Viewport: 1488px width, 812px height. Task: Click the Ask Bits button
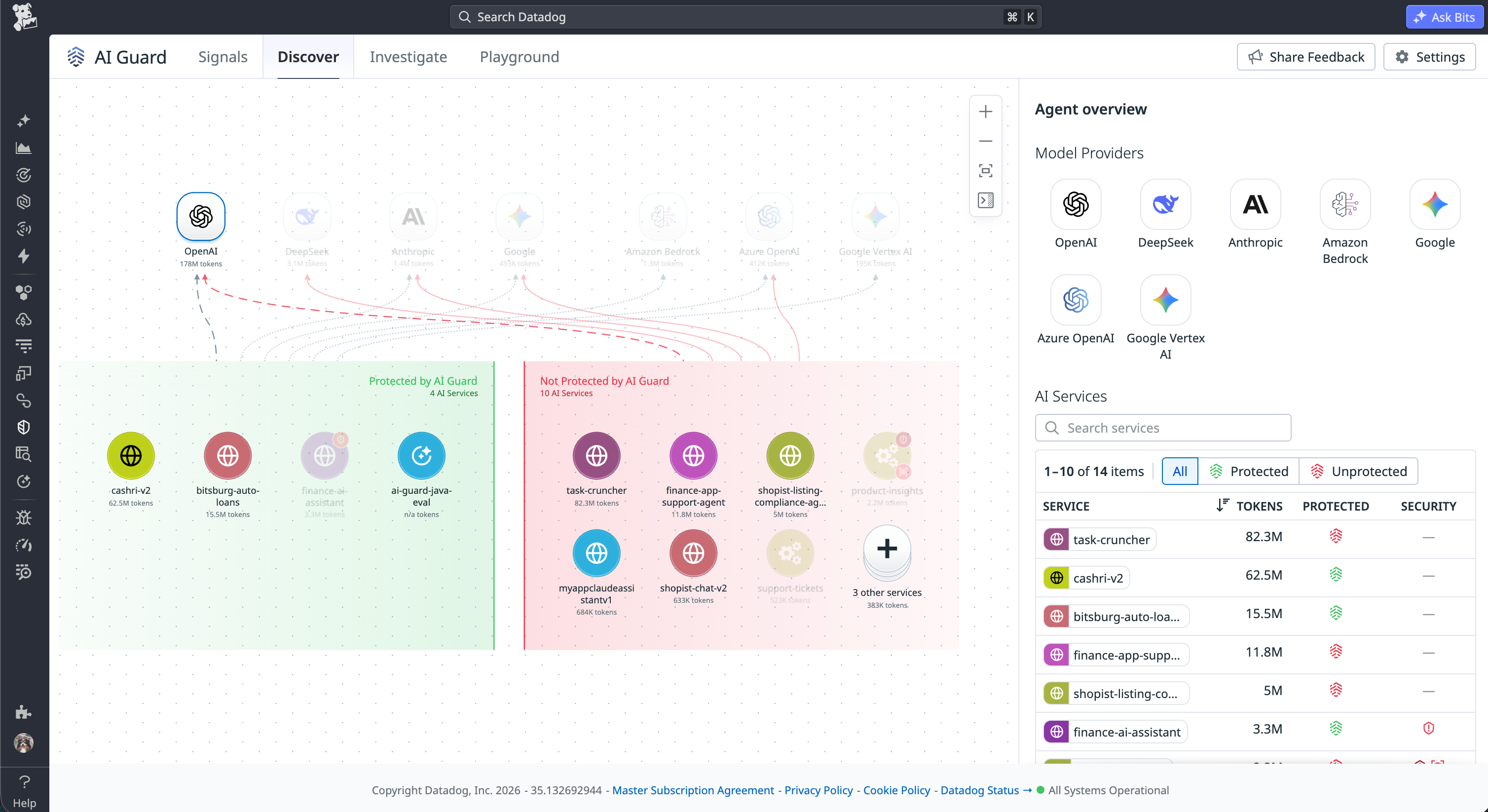pyautogui.click(x=1444, y=17)
